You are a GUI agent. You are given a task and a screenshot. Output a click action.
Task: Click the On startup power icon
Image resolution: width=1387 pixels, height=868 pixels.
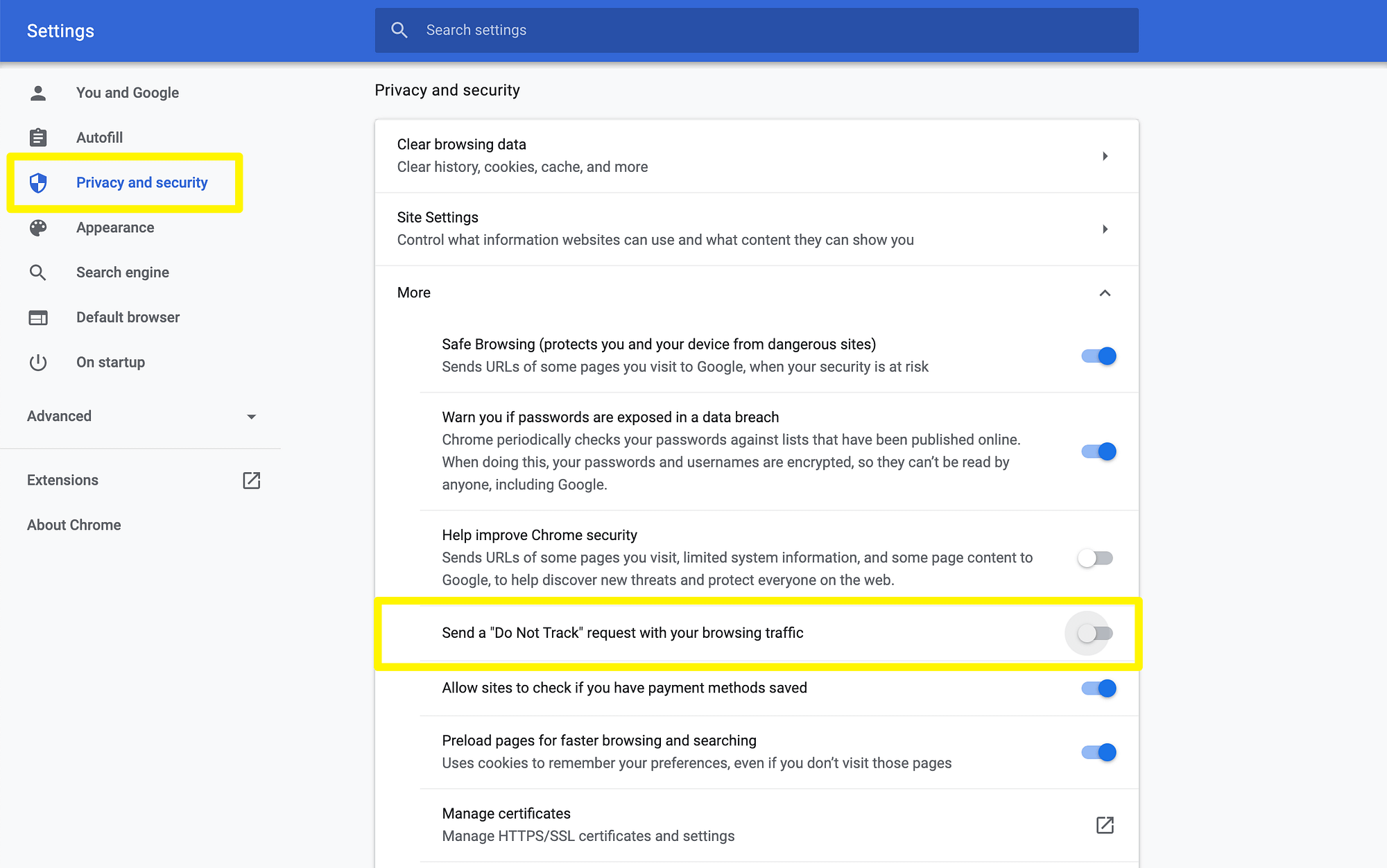(38, 362)
